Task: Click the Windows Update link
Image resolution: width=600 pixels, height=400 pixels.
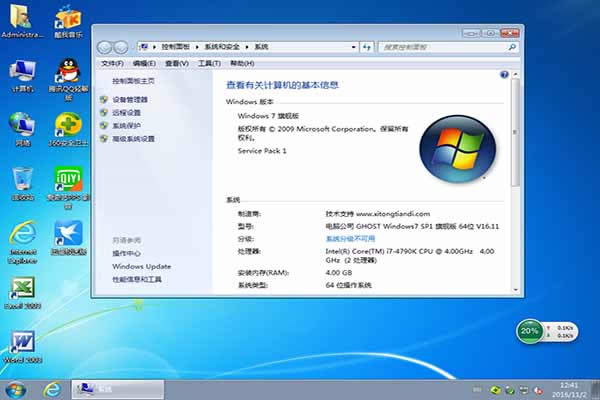Action: (x=141, y=267)
